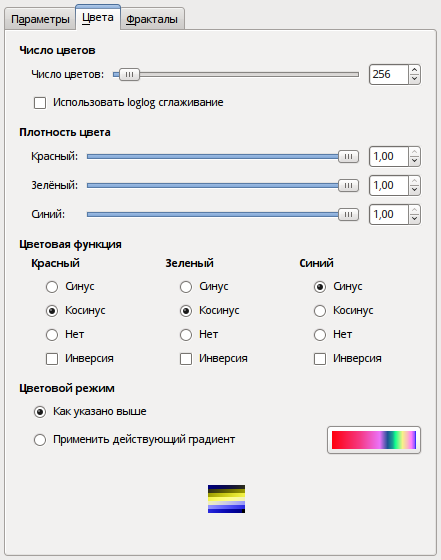Increase Число цветов with up arrow

(x=414, y=70)
